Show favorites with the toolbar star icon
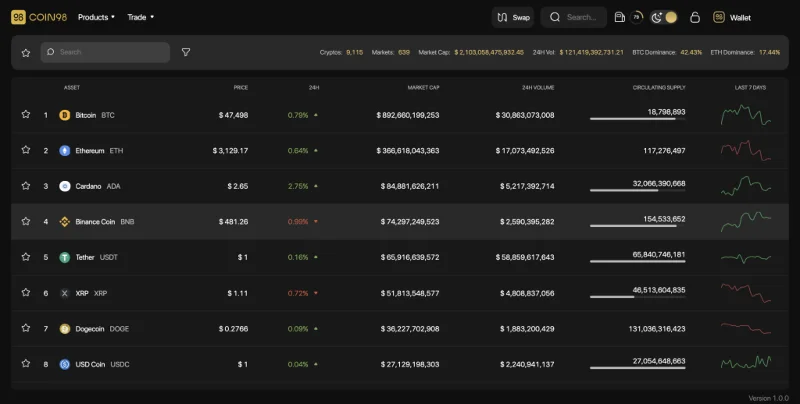Viewport: 800px width, 404px height. 26,53
